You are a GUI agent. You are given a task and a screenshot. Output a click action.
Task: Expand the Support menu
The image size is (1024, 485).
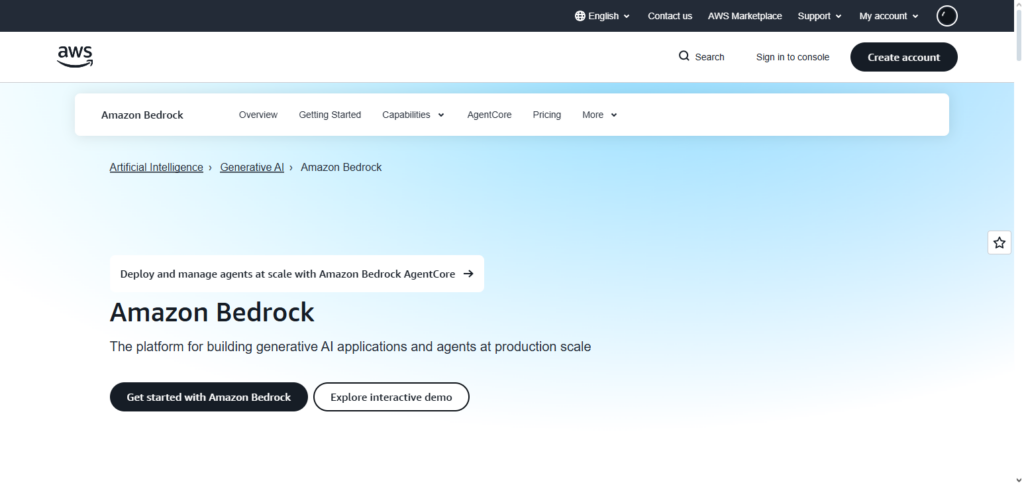coord(820,16)
